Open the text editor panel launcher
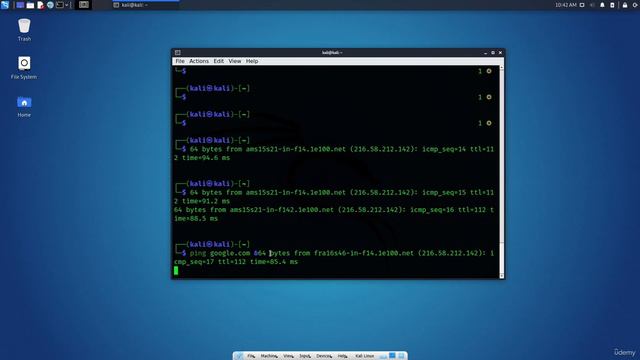 [40, 5]
